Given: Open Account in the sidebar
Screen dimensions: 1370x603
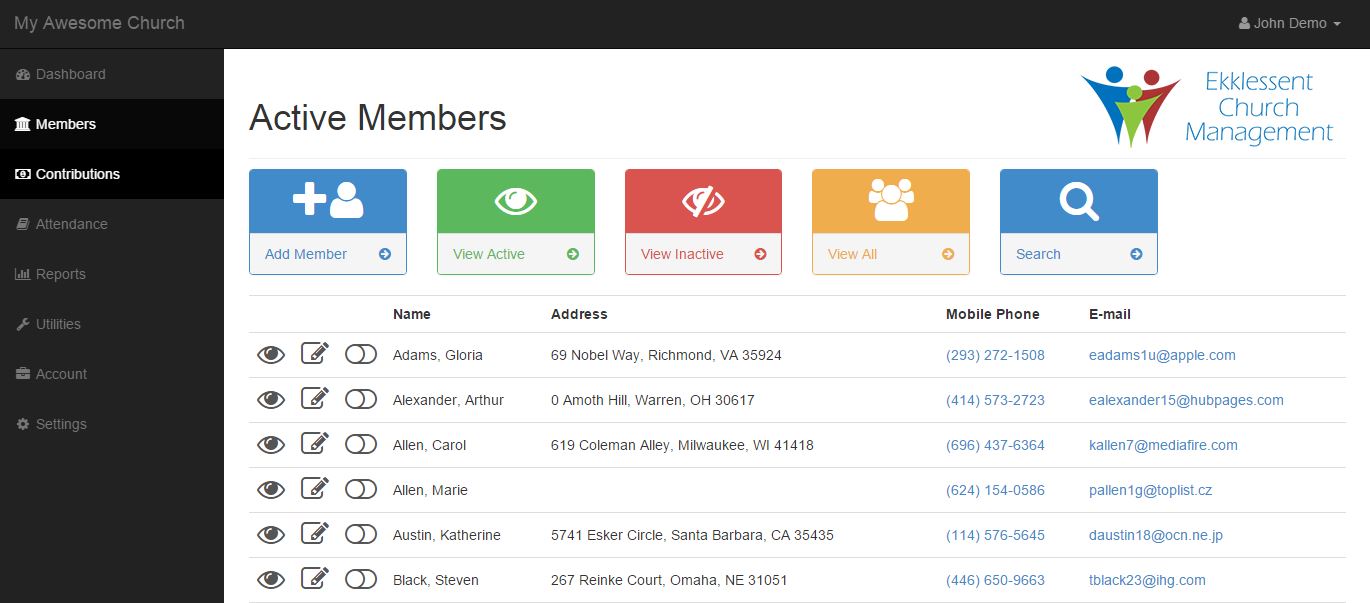Looking at the screenshot, I should pos(112,374).
